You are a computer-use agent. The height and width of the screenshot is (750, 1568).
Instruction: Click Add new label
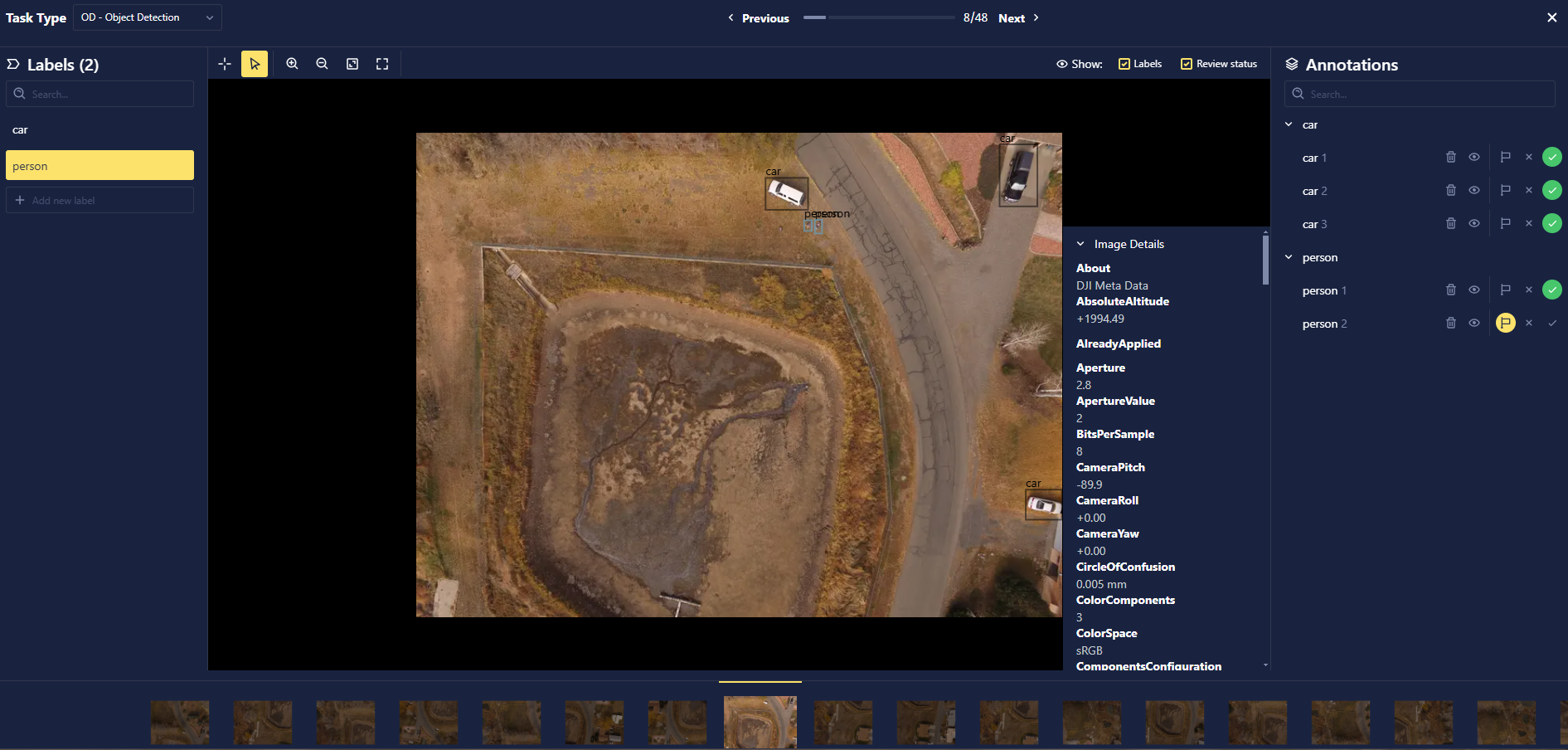click(x=100, y=200)
